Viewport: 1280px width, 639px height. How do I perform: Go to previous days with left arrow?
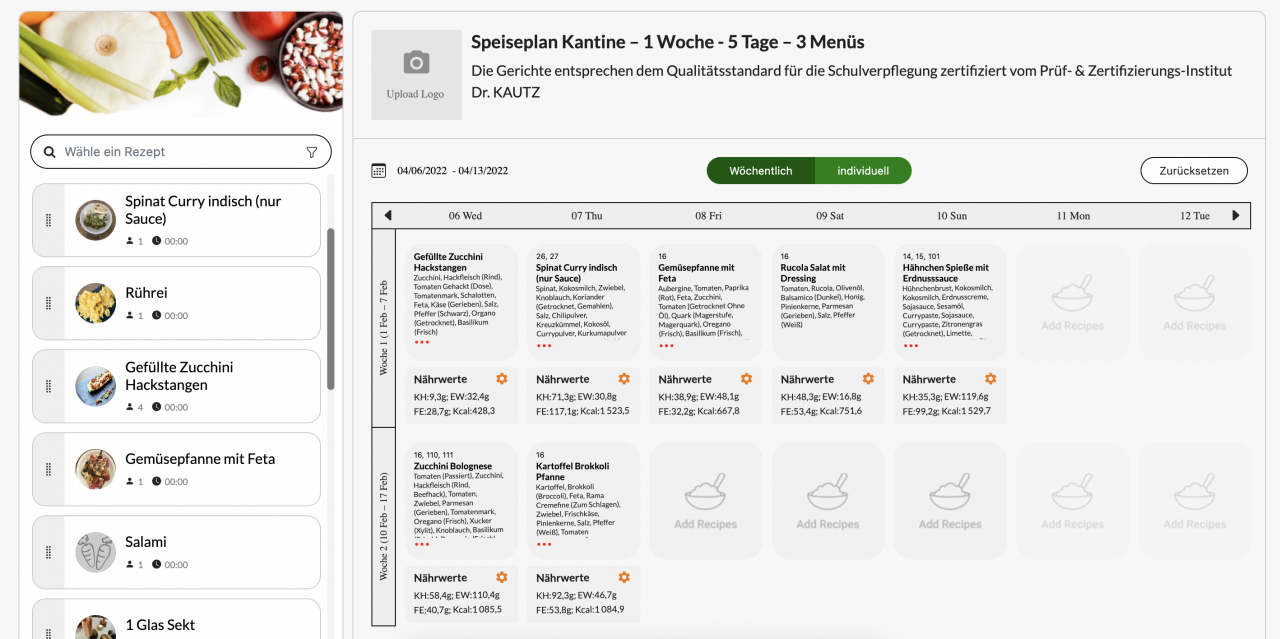click(x=388, y=216)
